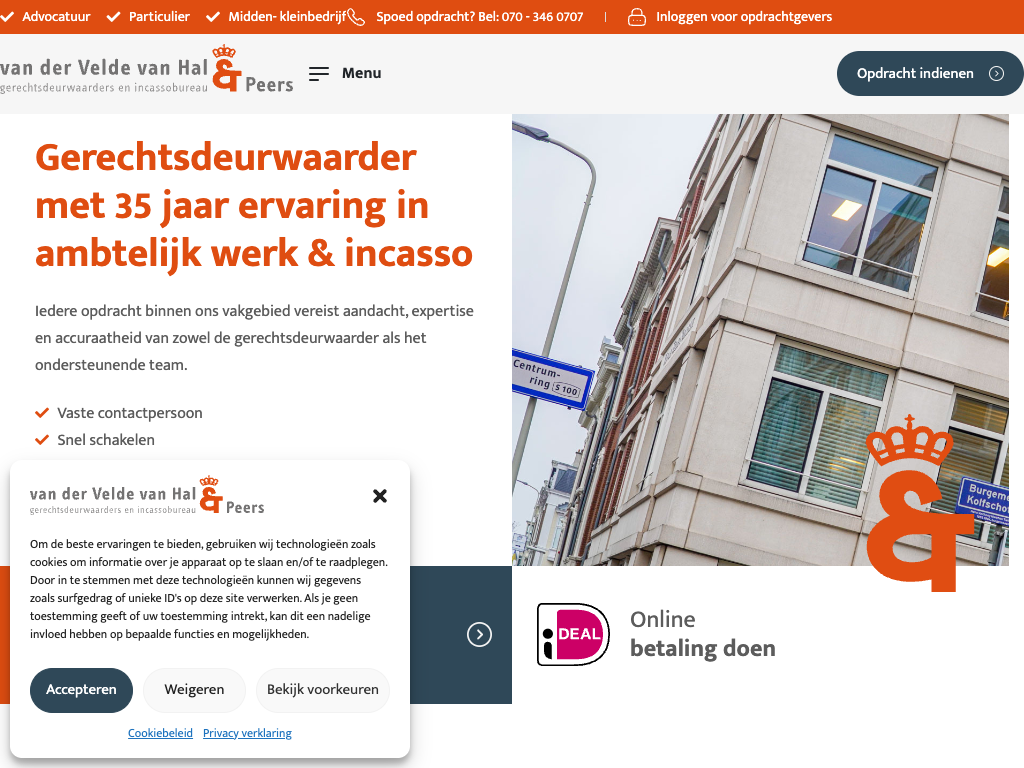Click the company logo in header
This screenshot has width=1024, height=768.
click(147, 72)
